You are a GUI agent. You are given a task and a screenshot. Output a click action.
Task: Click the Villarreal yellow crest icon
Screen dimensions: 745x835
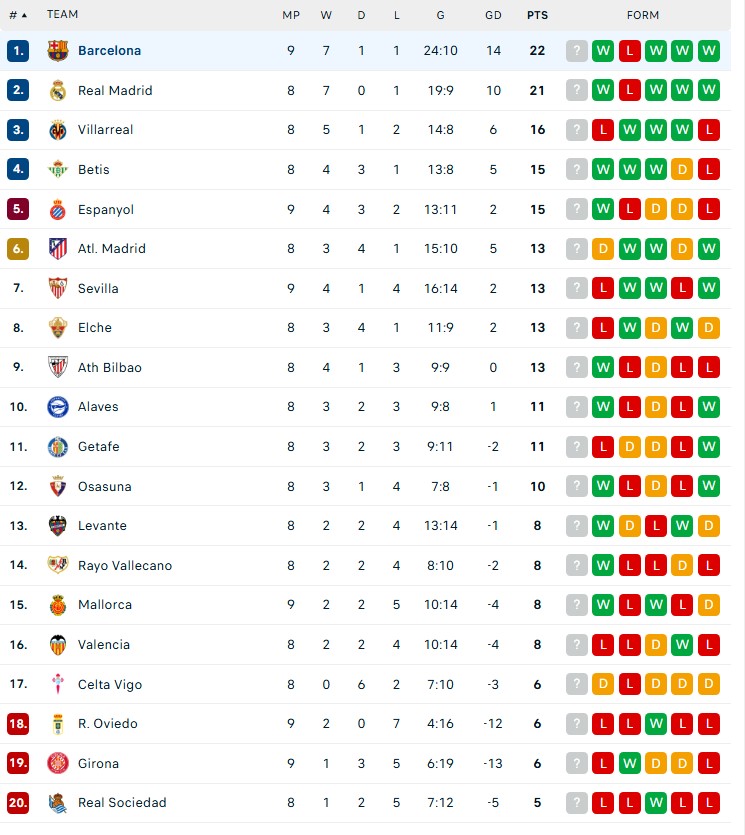[x=58, y=130]
